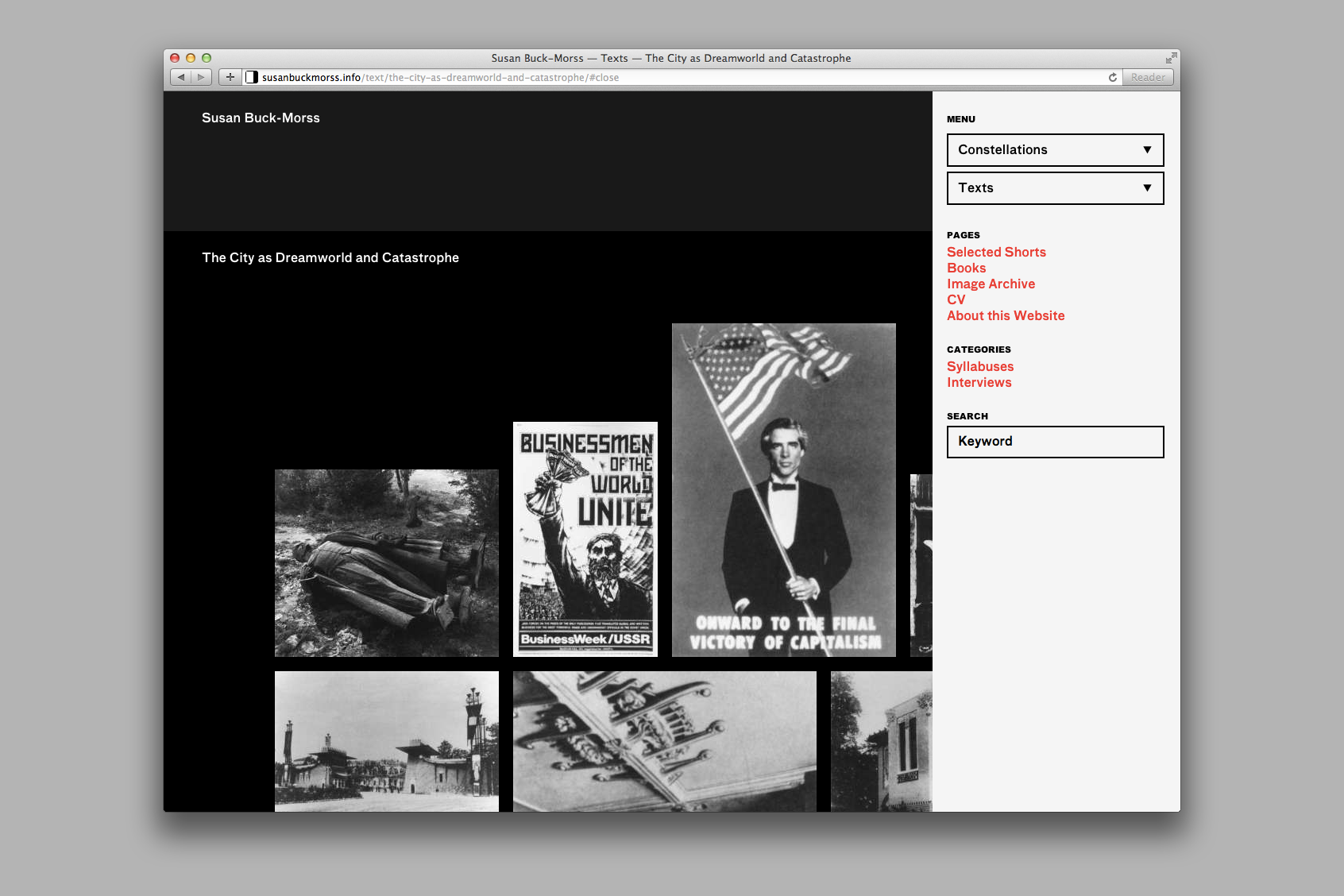Click the browser back arrow button
The image size is (1344, 896).
pos(181,77)
